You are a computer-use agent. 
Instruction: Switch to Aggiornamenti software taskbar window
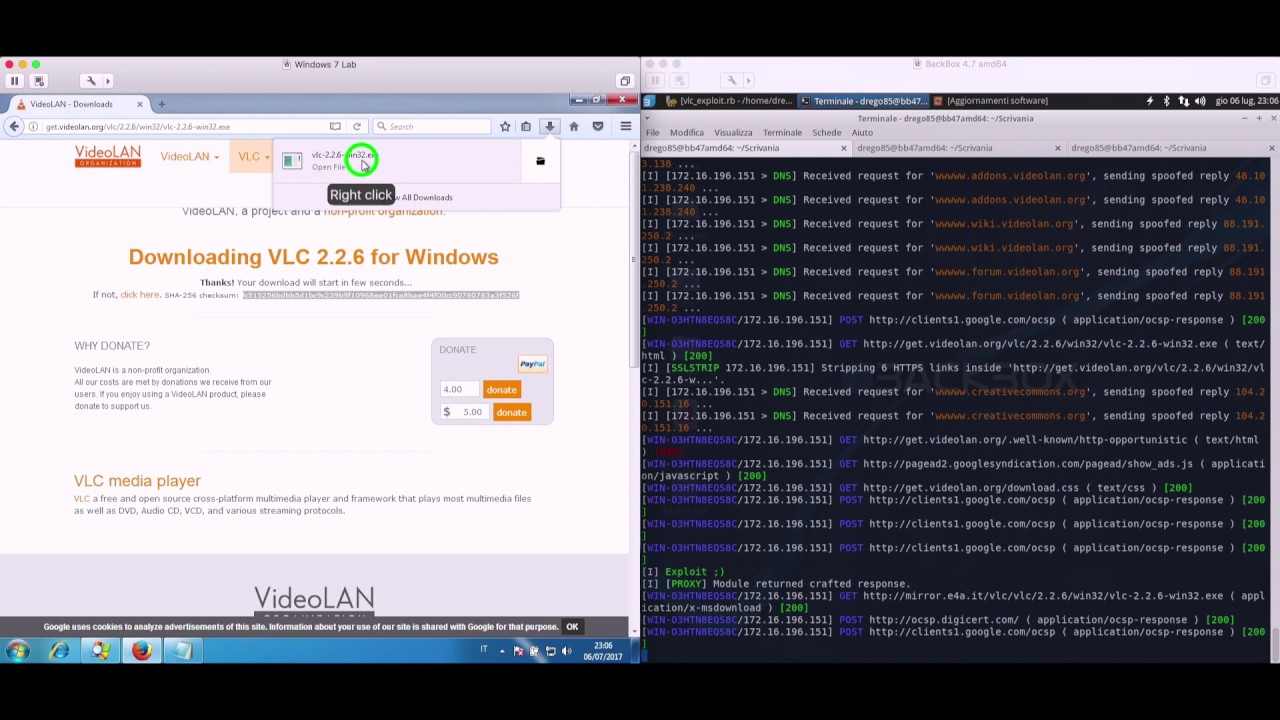tap(990, 101)
